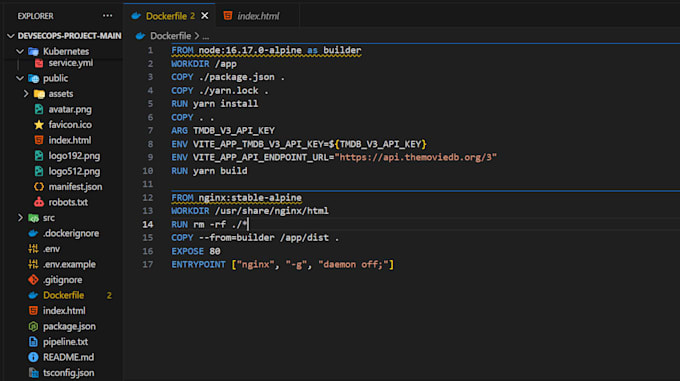Click 'WORKDIR /usr/share/nginx/html' on line 13

click(x=250, y=211)
